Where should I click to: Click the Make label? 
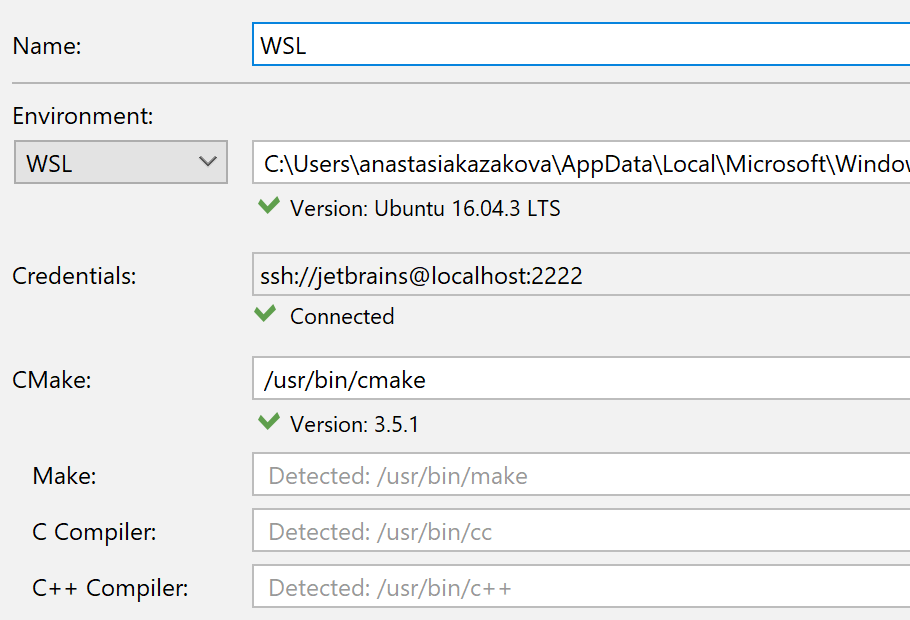(64, 476)
